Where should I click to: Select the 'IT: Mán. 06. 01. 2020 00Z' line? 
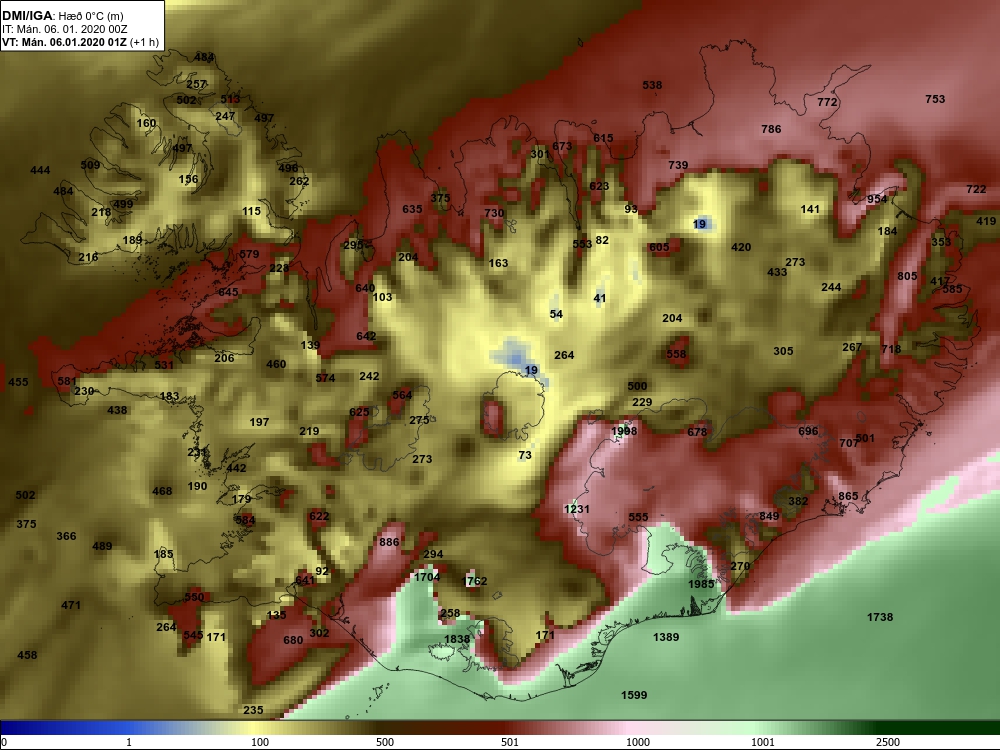(x=64, y=29)
